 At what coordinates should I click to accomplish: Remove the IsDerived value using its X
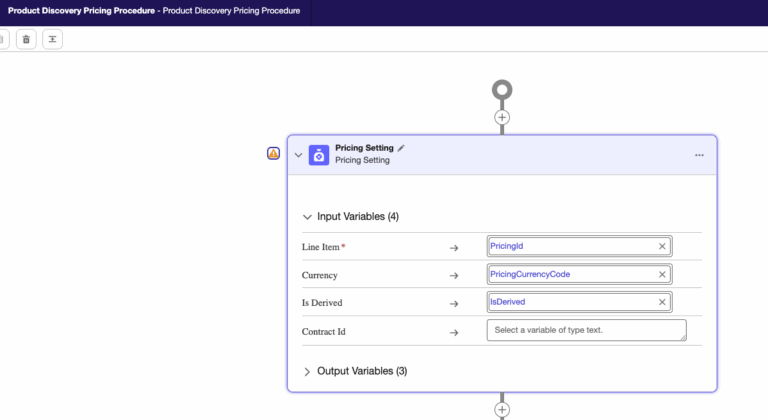pyautogui.click(x=661, y=302)
